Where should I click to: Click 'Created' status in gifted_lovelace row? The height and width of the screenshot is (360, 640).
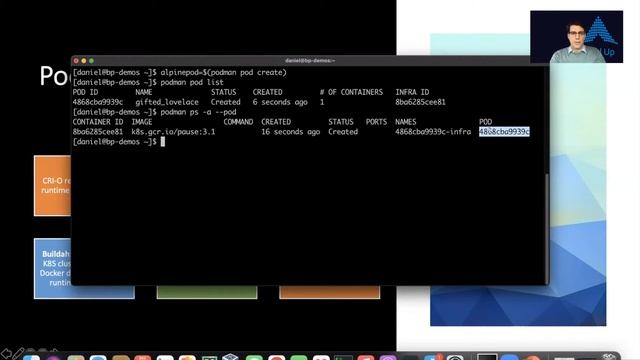tap(225, 102)
